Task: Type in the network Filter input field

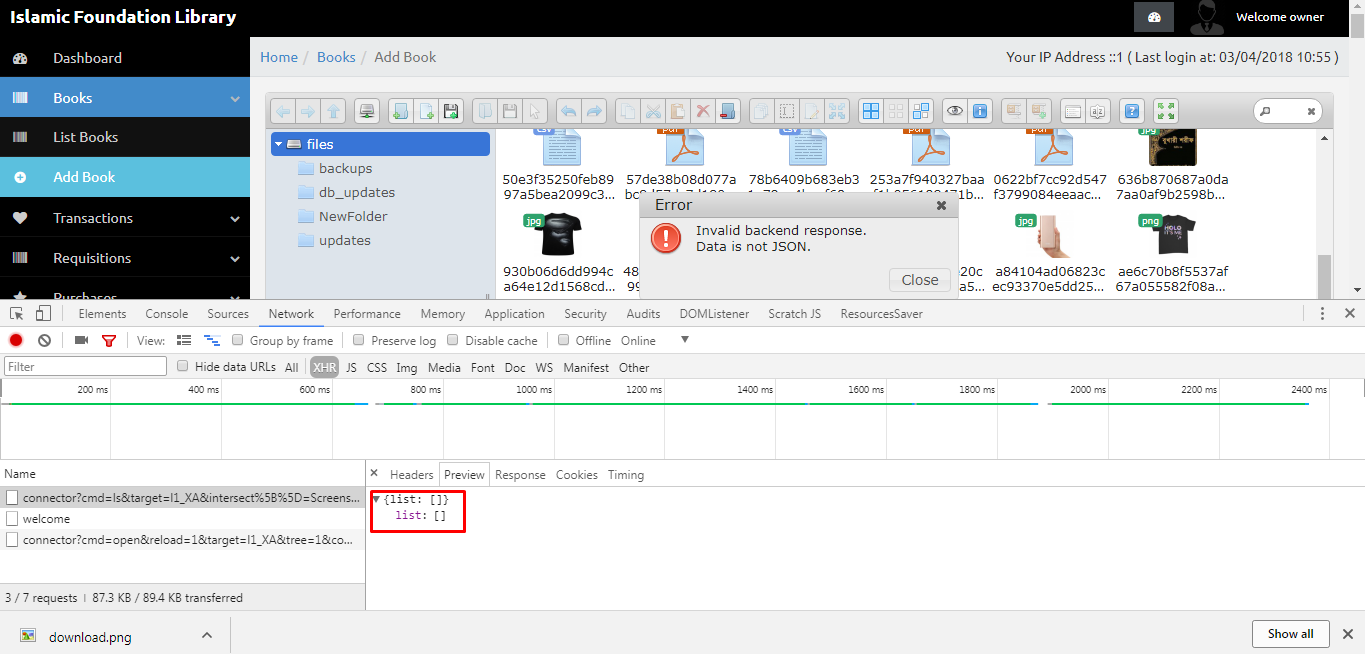Action: coord(85,366)
